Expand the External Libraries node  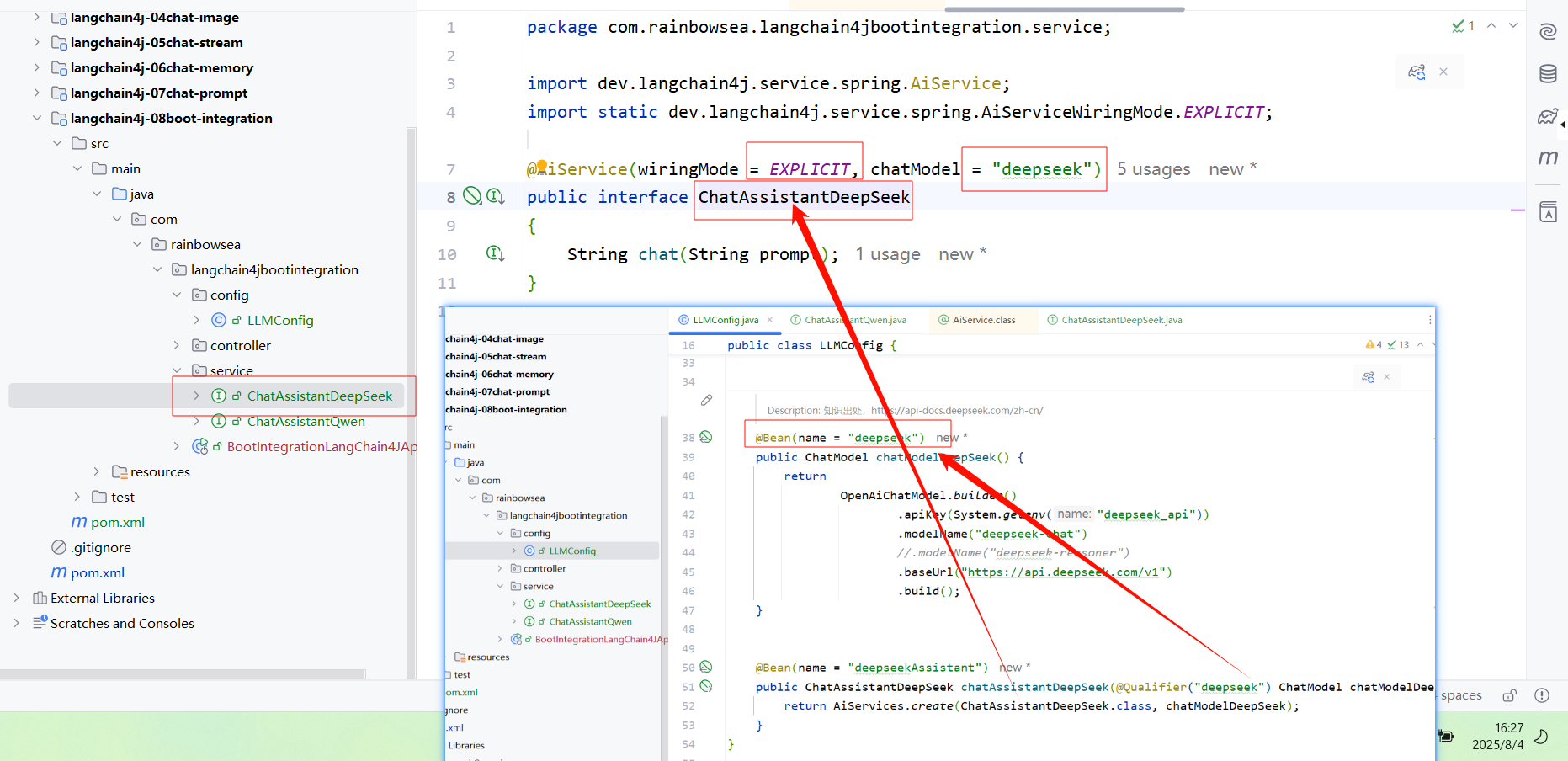click(16, 598)
